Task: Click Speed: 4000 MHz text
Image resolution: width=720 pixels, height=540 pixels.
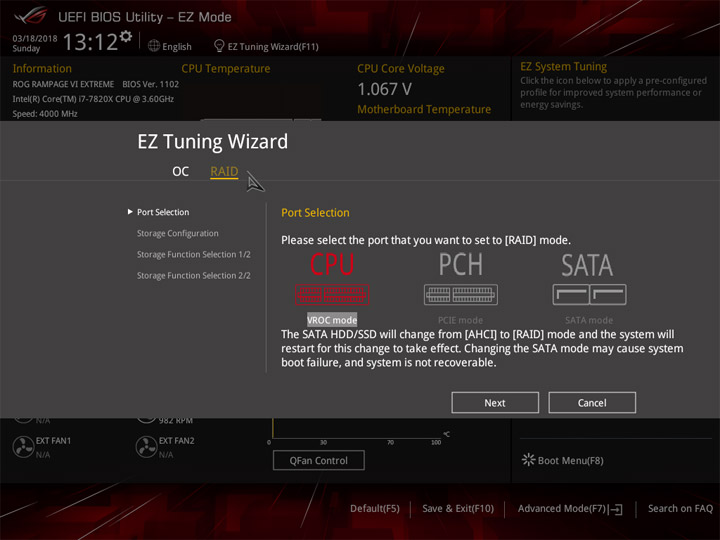Action: pyautogui.click(x=45, y=113)
